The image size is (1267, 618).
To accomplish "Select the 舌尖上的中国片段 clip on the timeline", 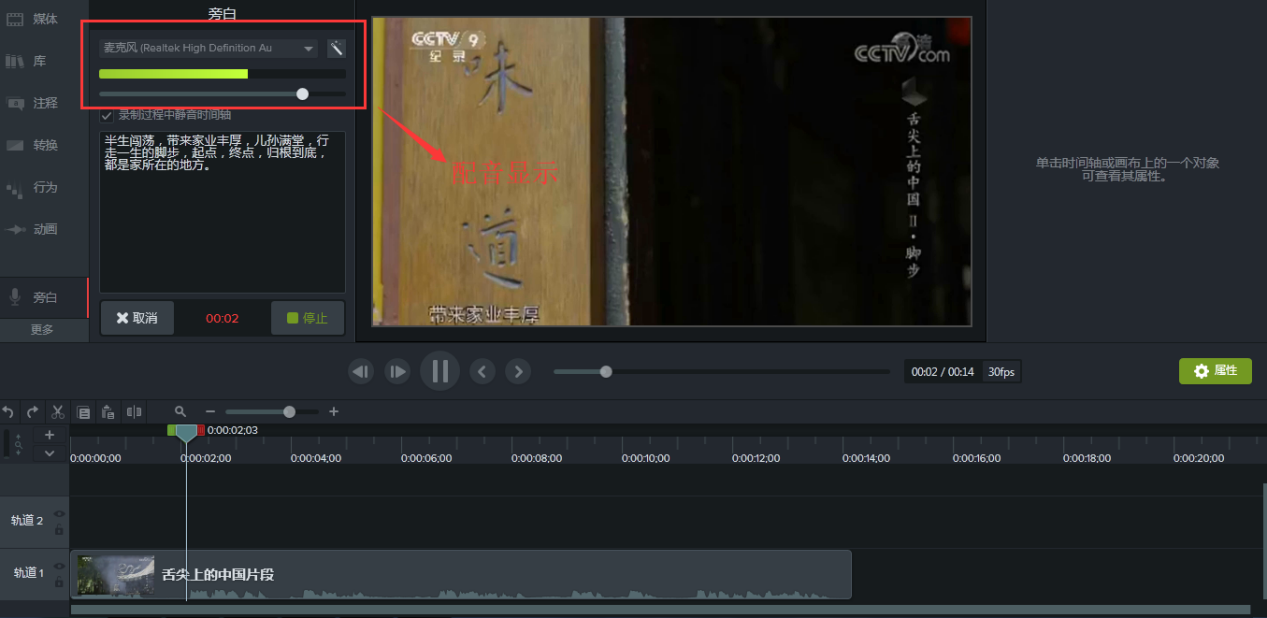I will point(460,574).
